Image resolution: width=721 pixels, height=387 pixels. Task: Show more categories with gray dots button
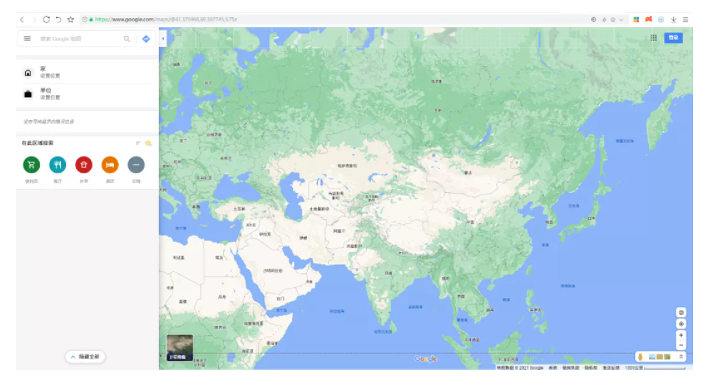click(136, 165)
